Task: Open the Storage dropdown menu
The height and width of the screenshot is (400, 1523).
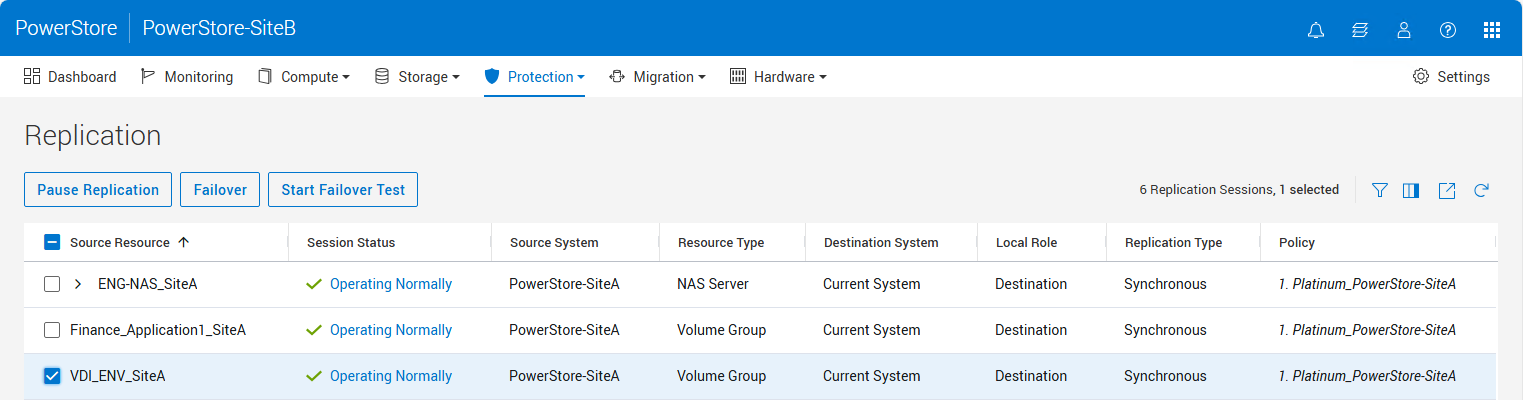Action: tap(417, 77)
